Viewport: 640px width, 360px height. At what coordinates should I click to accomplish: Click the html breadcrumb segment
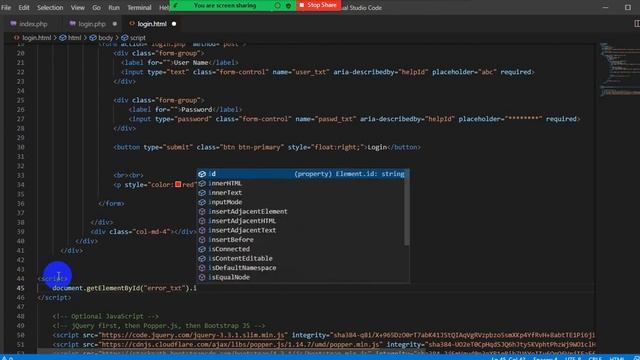click(74, 38)
